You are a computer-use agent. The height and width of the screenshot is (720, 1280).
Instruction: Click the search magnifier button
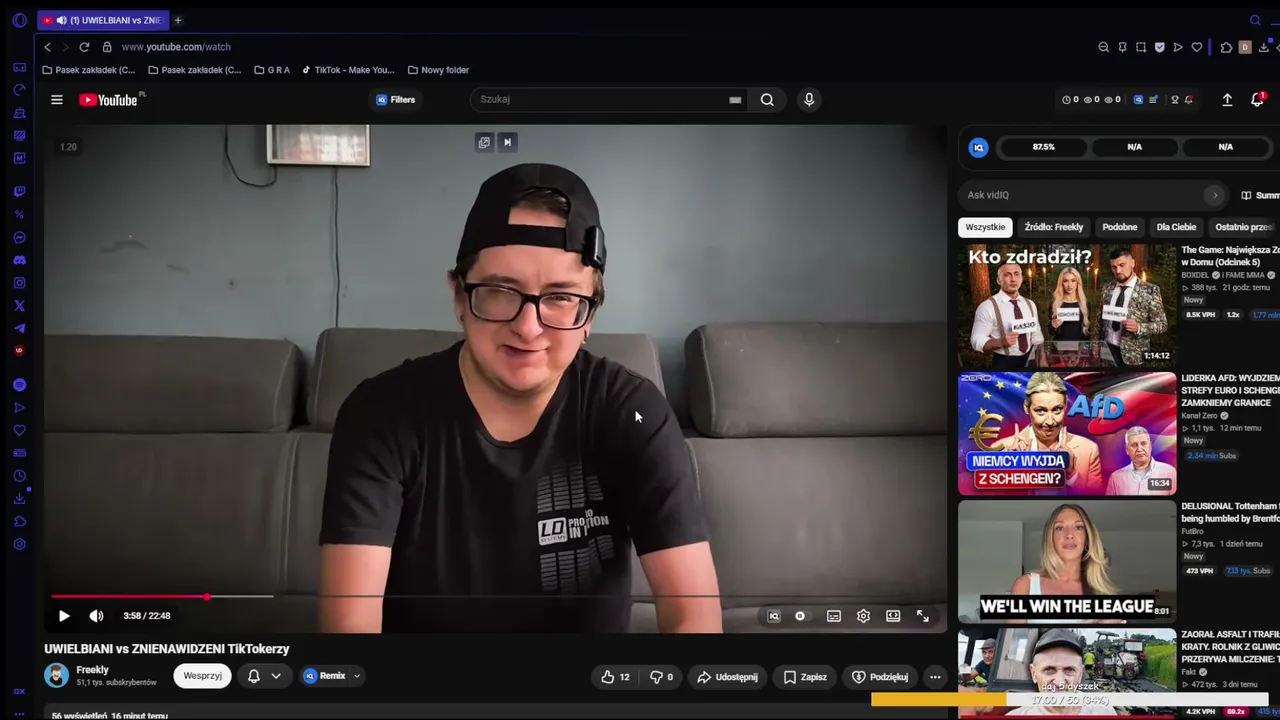(767, 100)
